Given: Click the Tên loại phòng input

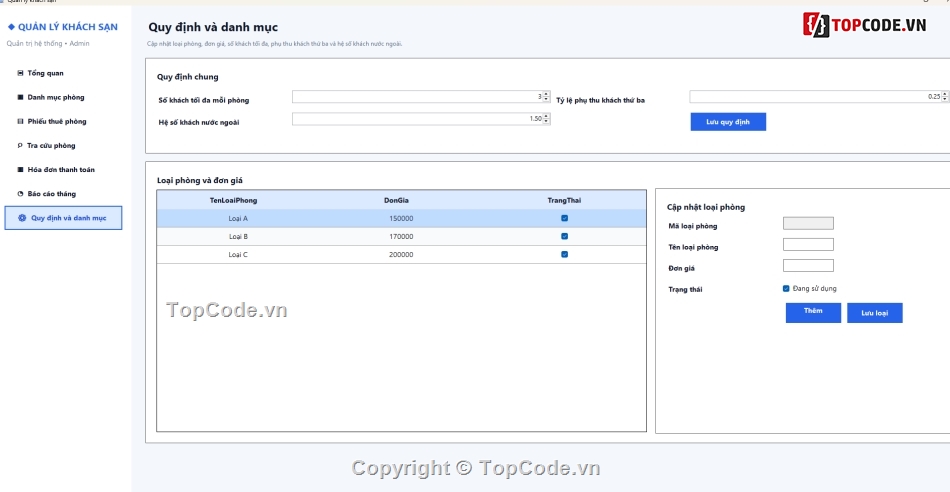Looking at the screenshot, I should coord(808,245).
